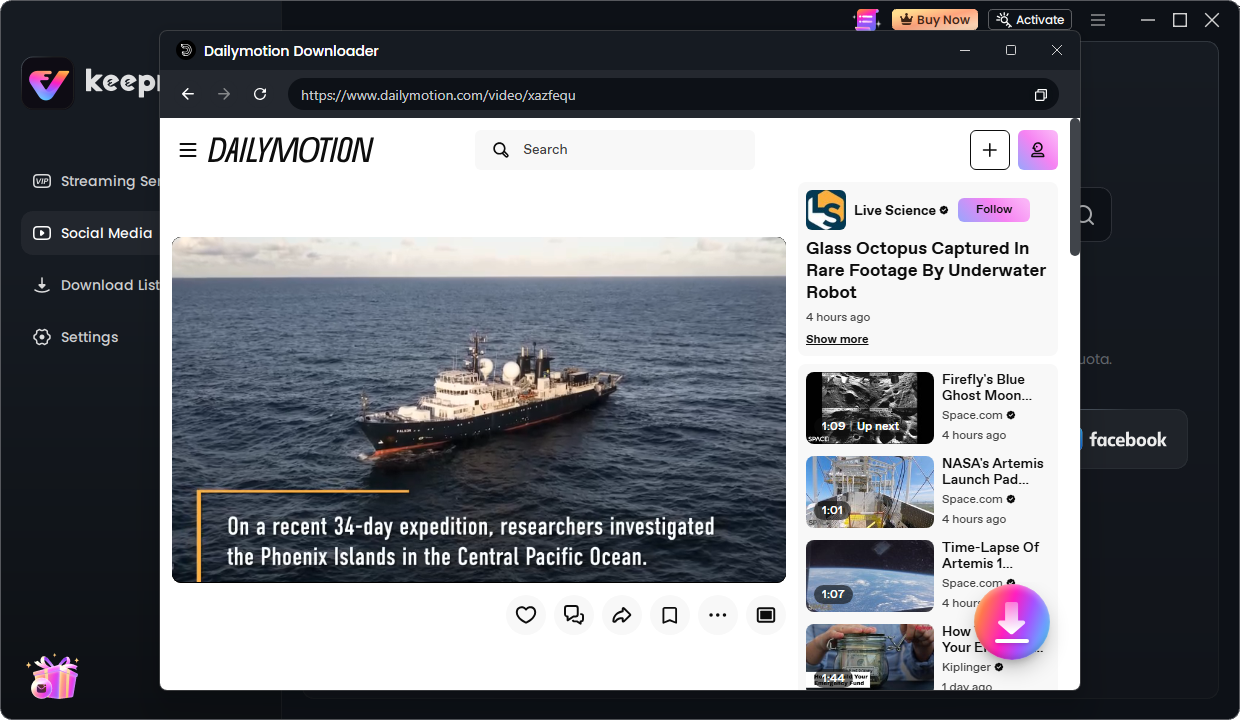Viewport: 1240px width, 720px height.
Task: Click Activate in KeepStreams title bar
Action: point(1030,20)
